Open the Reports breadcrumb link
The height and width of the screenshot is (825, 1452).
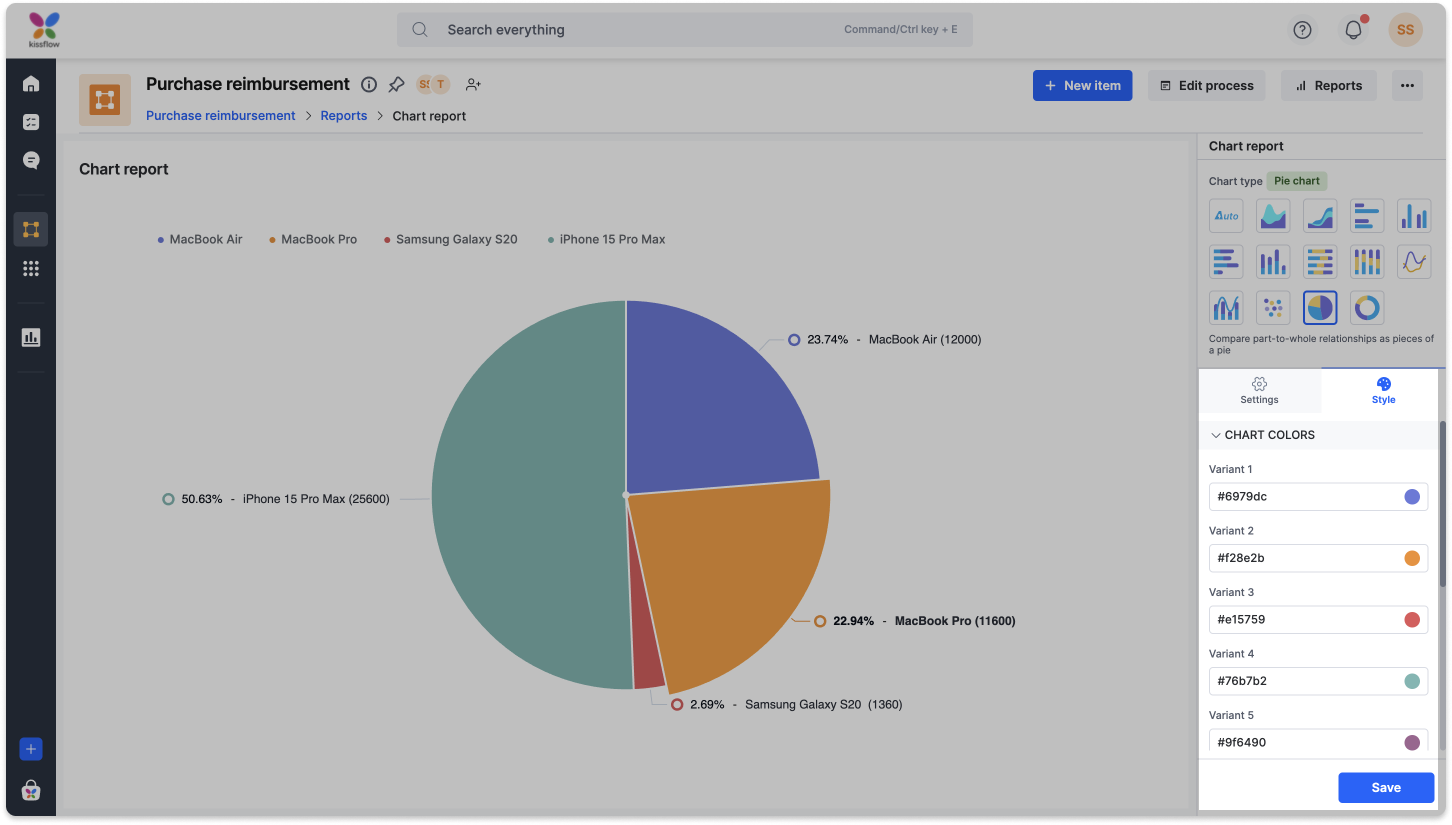344,116
